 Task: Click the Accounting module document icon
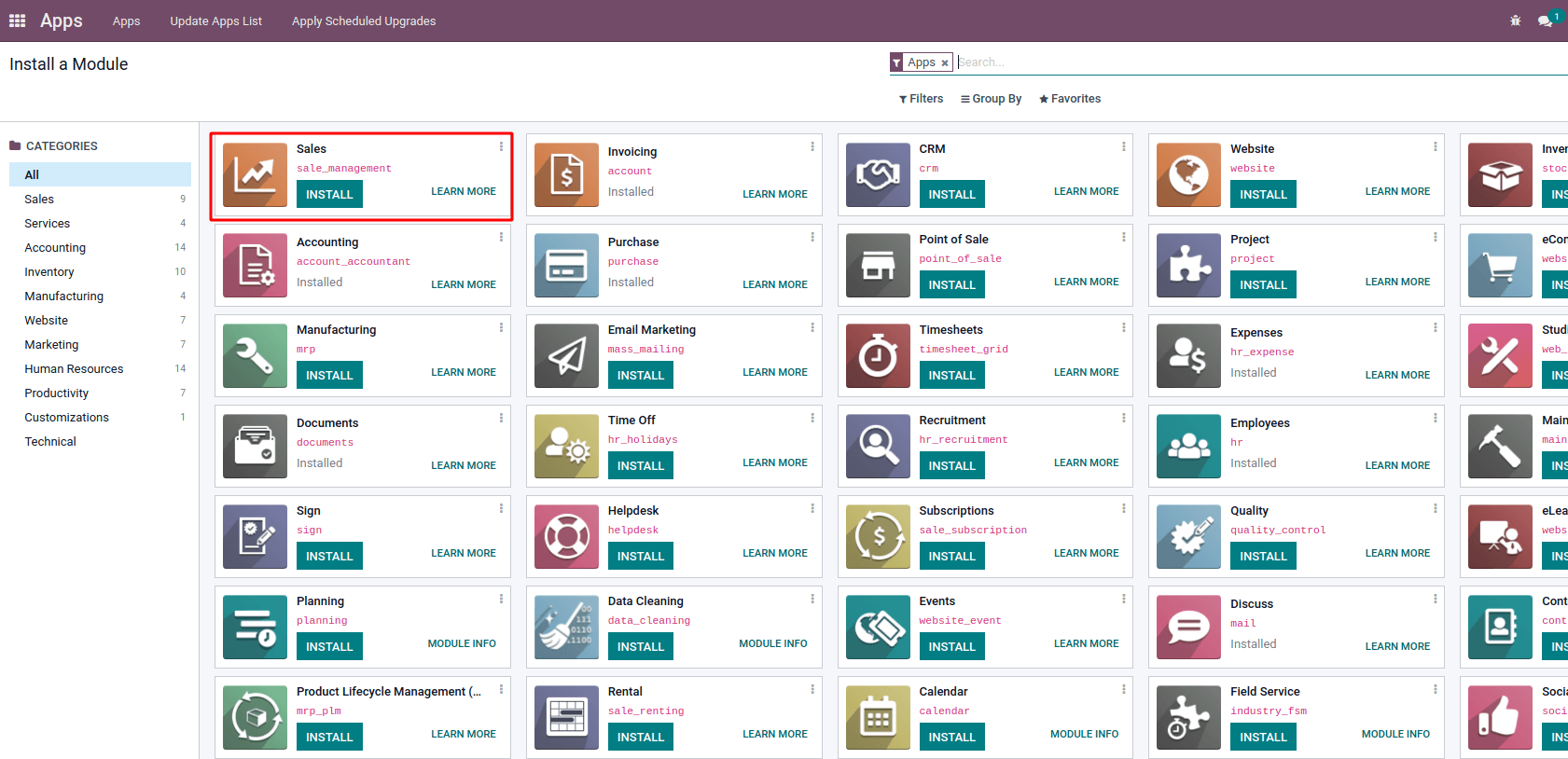(x=256, y=265)
